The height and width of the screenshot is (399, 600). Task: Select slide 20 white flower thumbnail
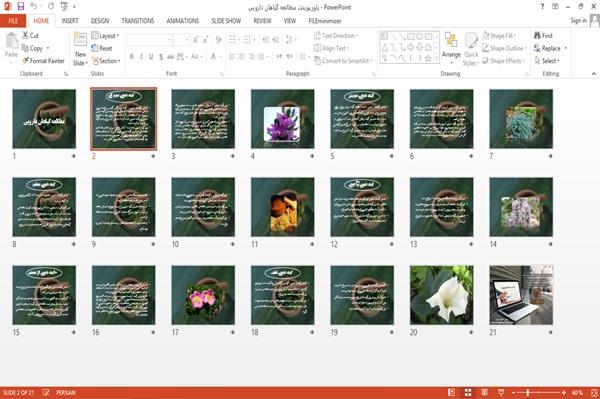pos(442,295)
